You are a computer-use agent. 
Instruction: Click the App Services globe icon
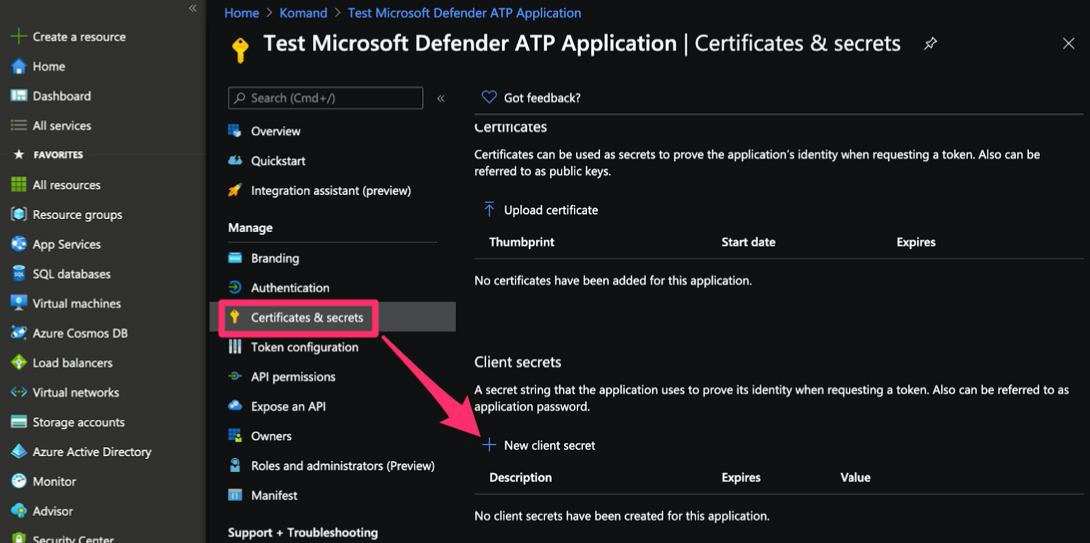19,245
